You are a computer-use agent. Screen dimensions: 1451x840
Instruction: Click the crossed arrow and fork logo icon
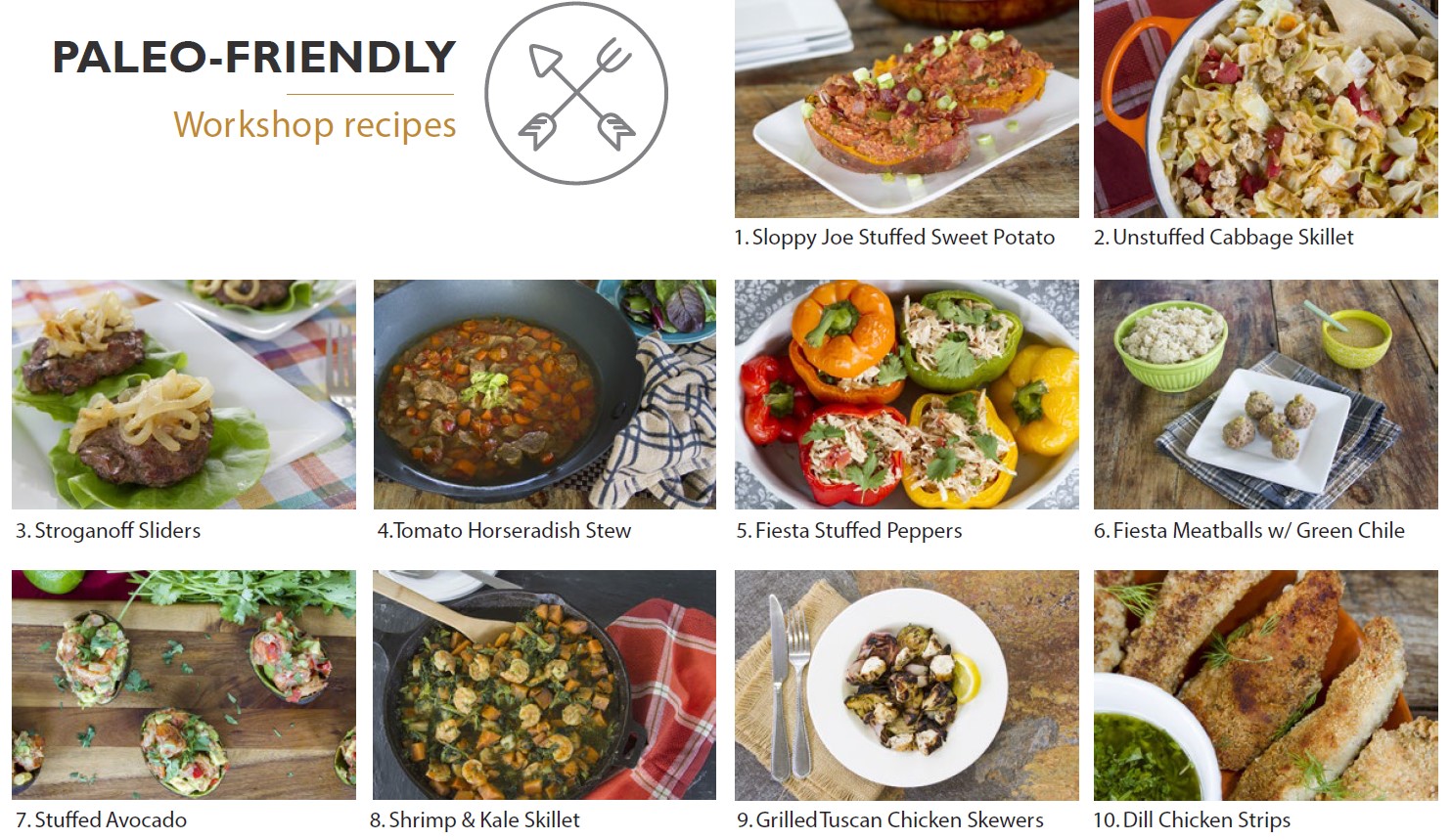[x=576, y=94]
